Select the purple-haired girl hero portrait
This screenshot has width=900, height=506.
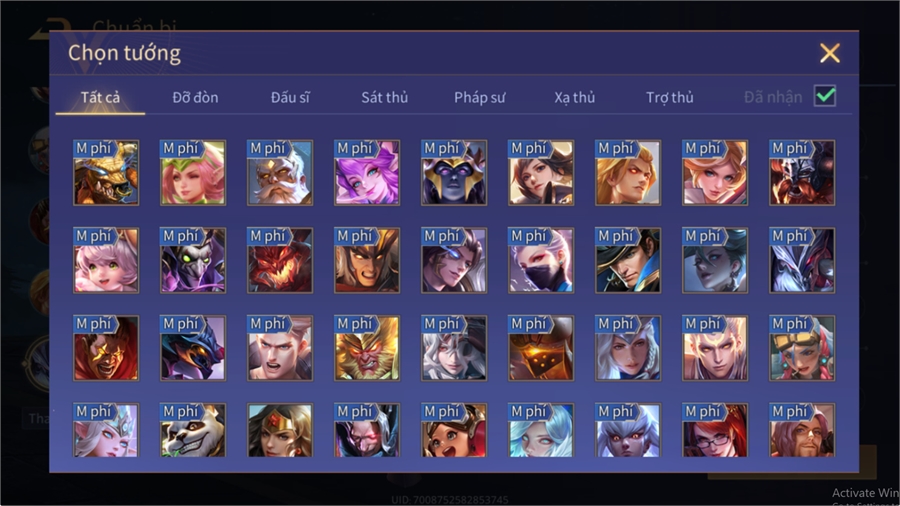(367, 173)
